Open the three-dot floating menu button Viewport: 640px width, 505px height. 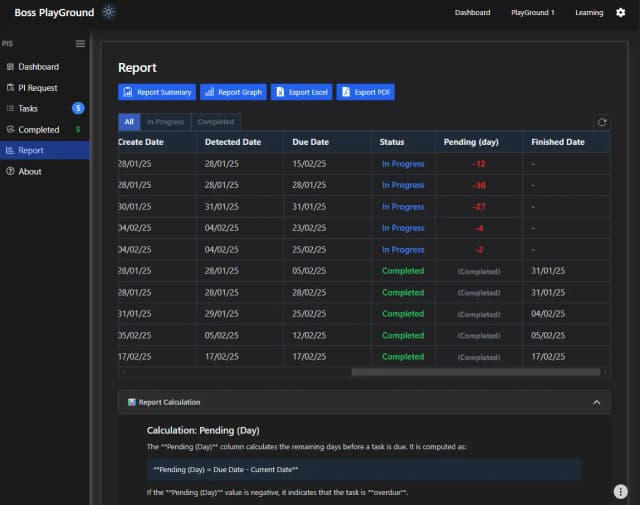click(620, 490)
